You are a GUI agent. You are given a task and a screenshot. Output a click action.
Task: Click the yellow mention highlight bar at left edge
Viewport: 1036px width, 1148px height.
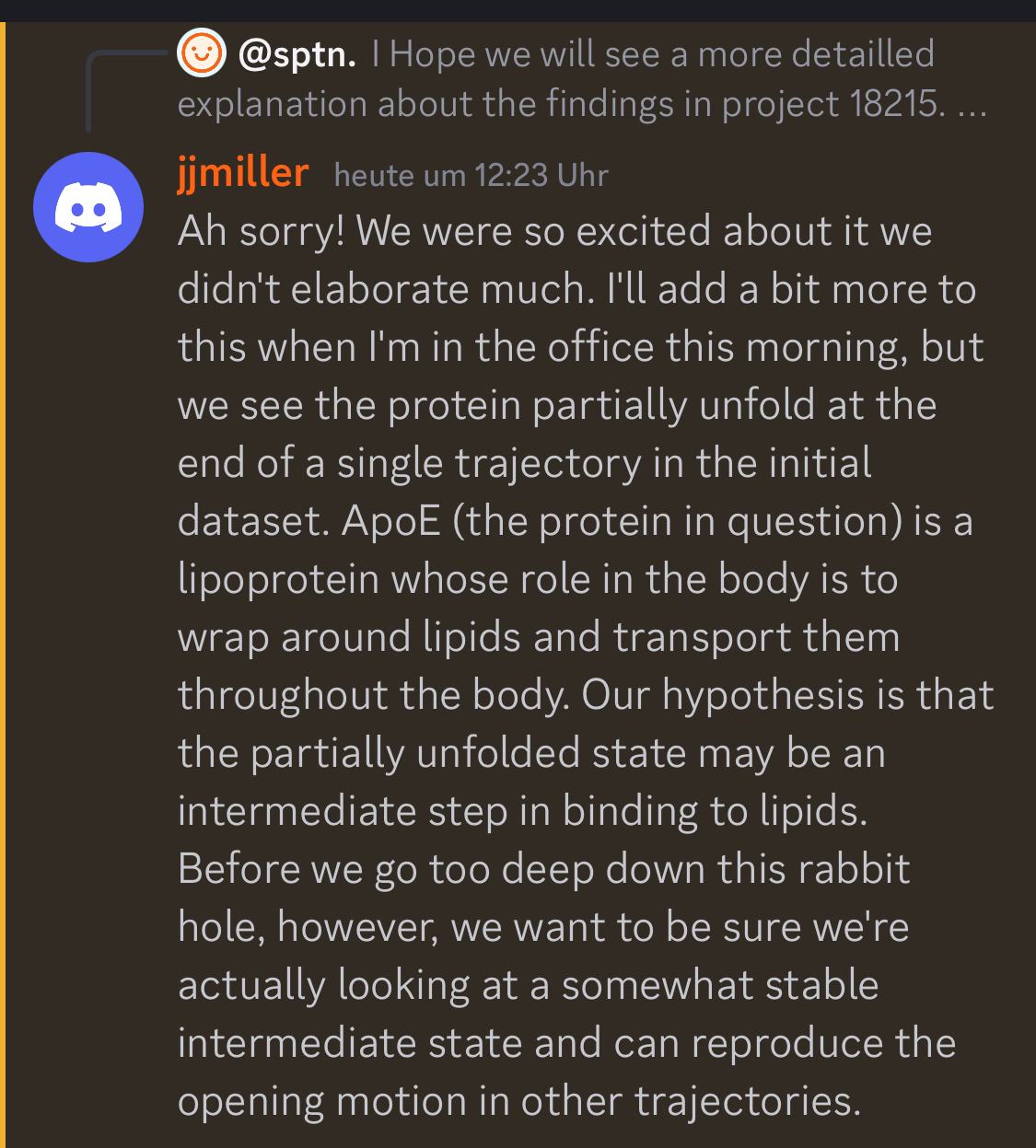point(3,585)
